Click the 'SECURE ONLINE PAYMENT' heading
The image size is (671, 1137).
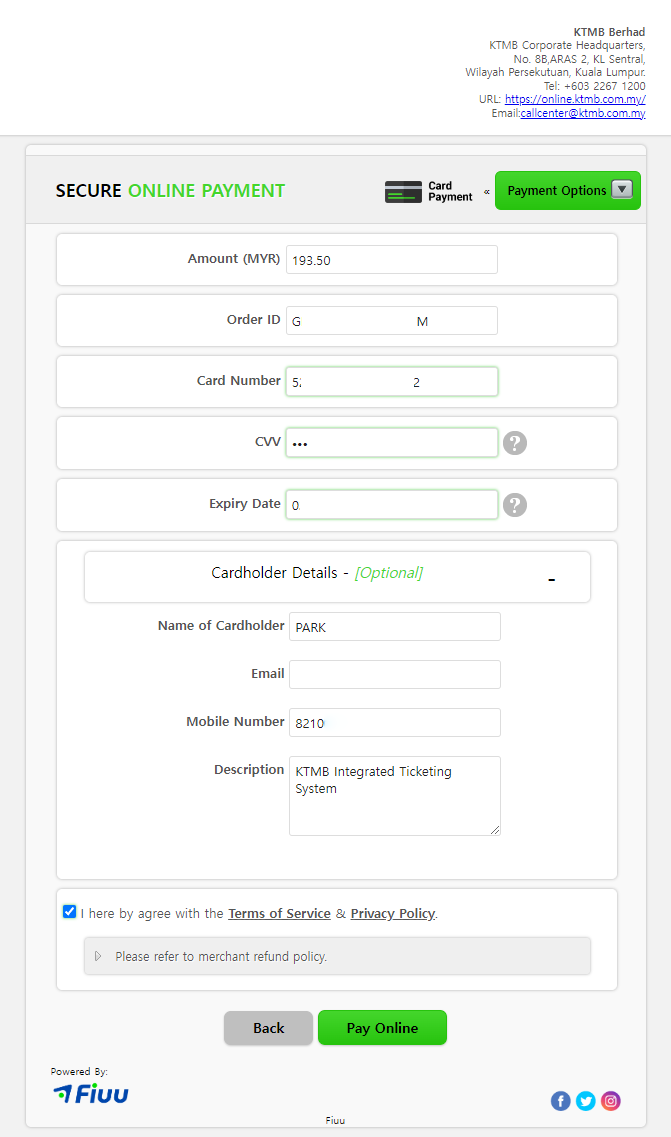[170, 191]
